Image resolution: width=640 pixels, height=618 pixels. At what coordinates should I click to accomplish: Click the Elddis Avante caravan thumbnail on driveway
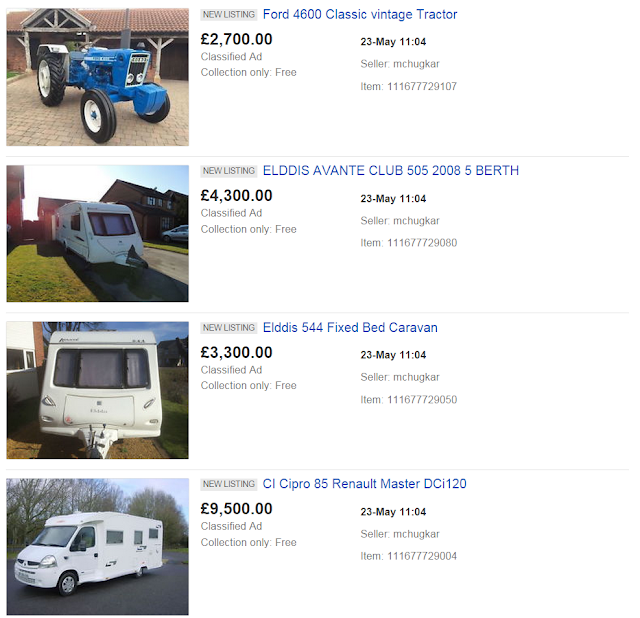[98, 233]
